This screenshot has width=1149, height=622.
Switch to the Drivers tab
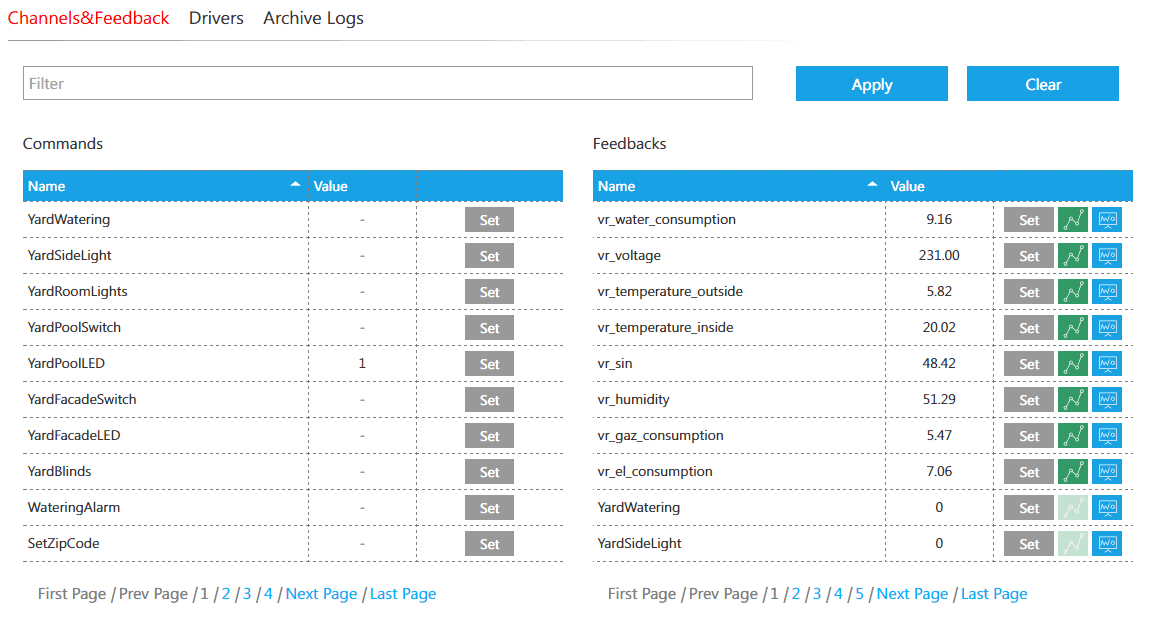[216, 18]
